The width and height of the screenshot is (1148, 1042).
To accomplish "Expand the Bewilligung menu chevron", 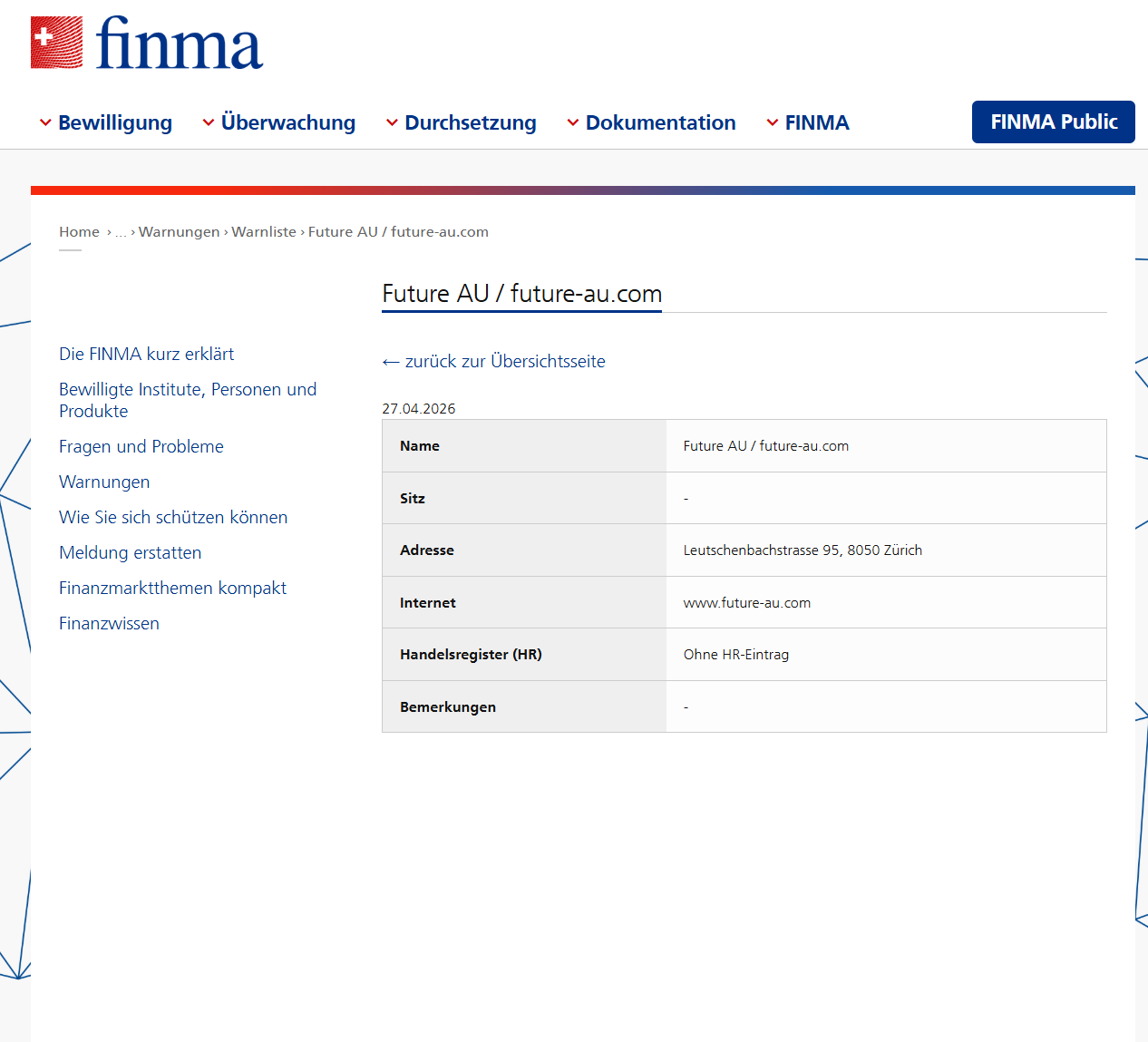I will (45, 122).
